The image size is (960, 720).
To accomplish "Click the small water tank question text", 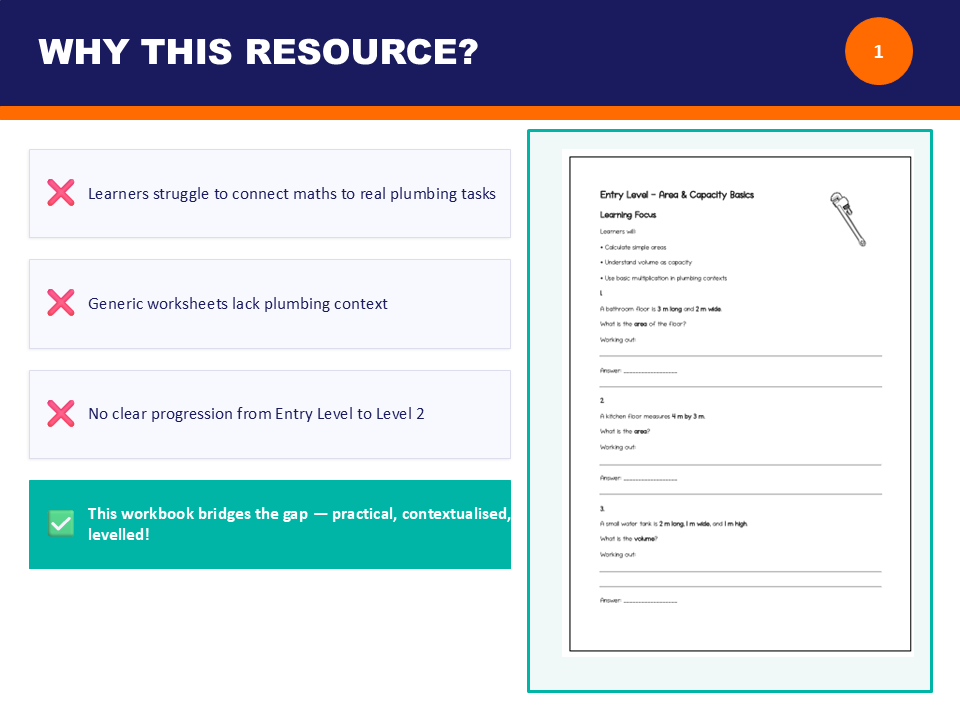I will click(x=673, y=523).
